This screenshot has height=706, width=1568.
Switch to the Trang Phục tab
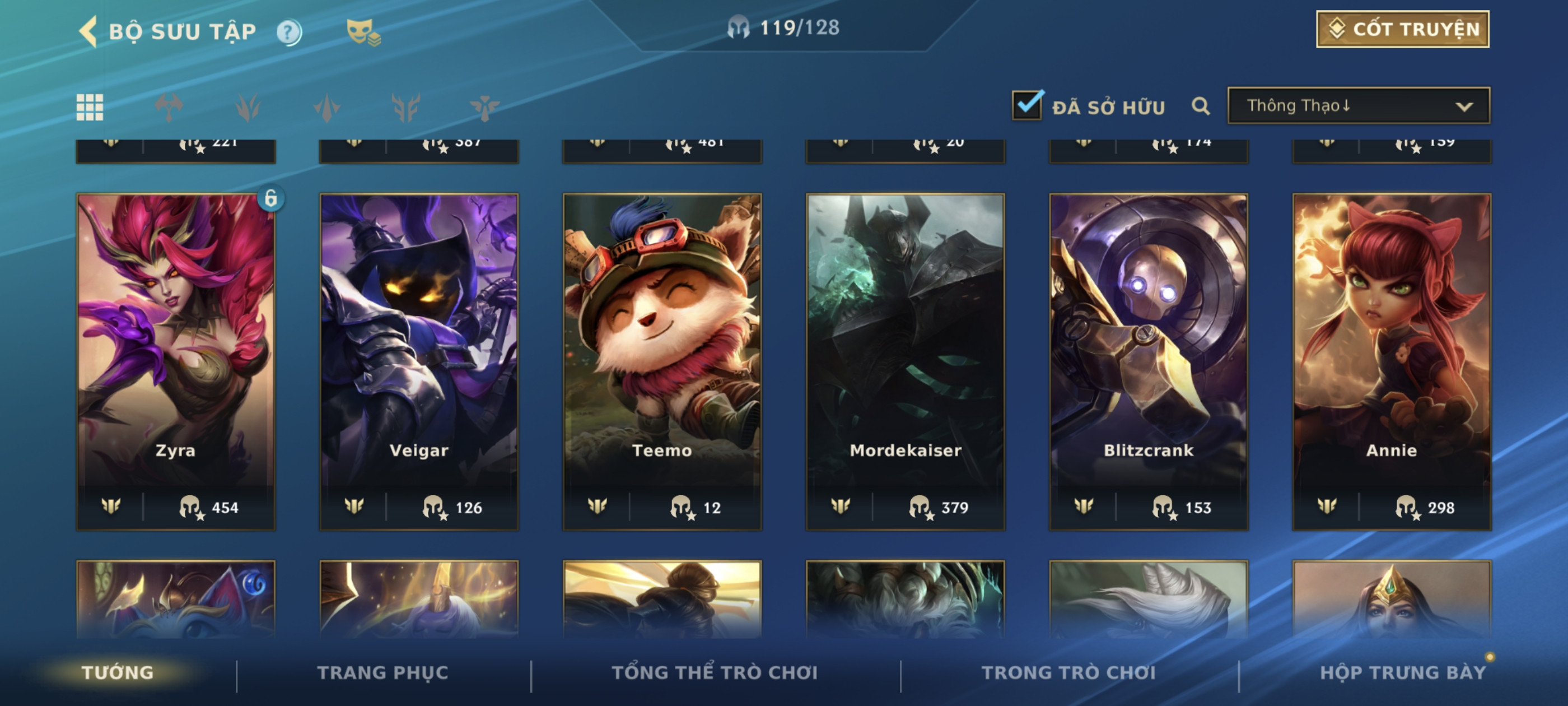tap(382, 672)
